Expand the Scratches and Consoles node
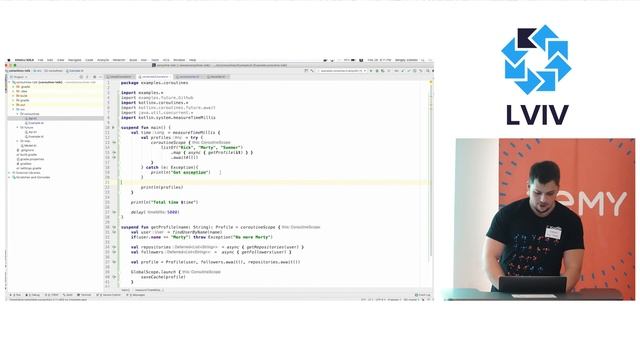Screen dimensions: 640x360 pyautogui.click(x=10, y=177)
